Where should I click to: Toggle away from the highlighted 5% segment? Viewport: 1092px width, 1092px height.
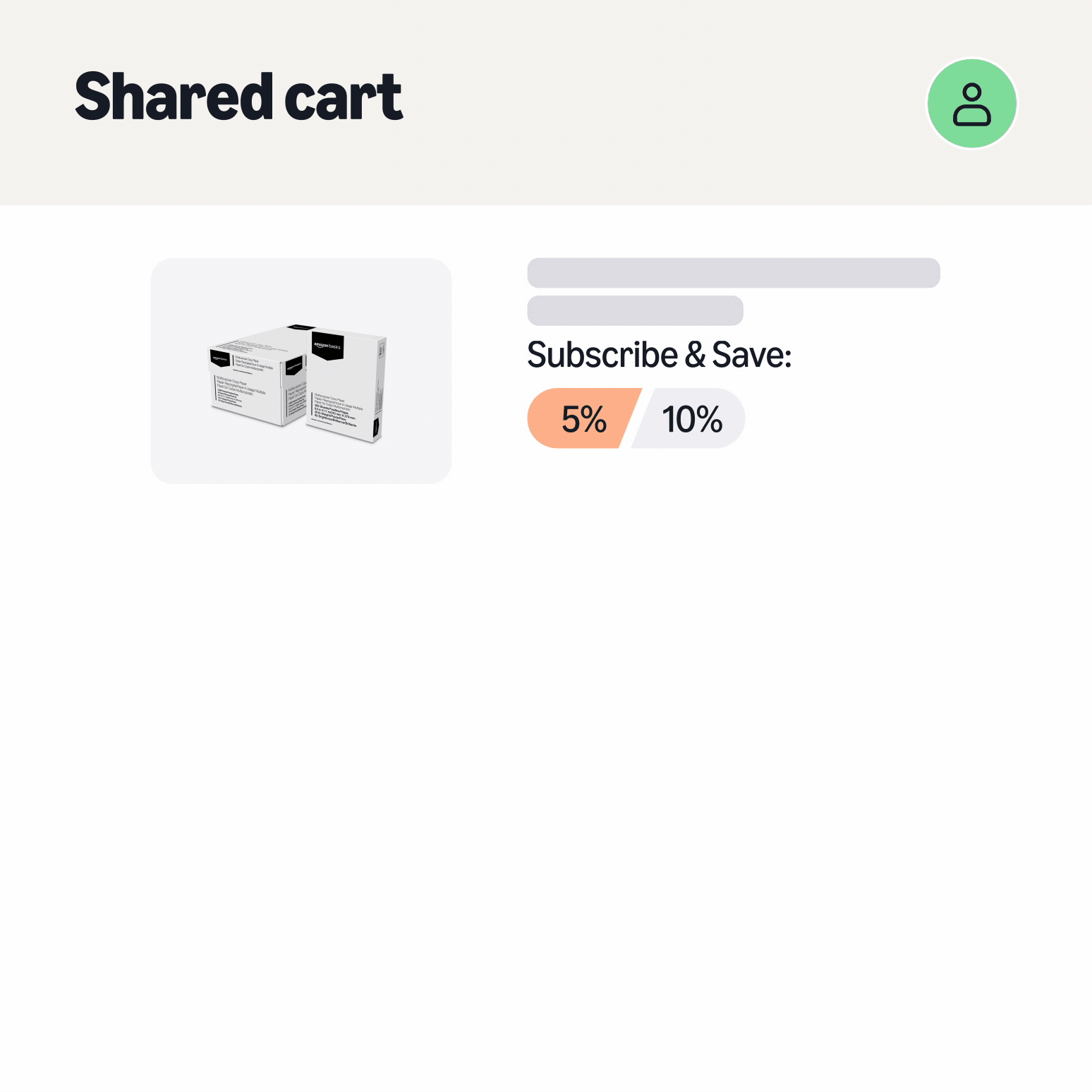click(692, 418)
